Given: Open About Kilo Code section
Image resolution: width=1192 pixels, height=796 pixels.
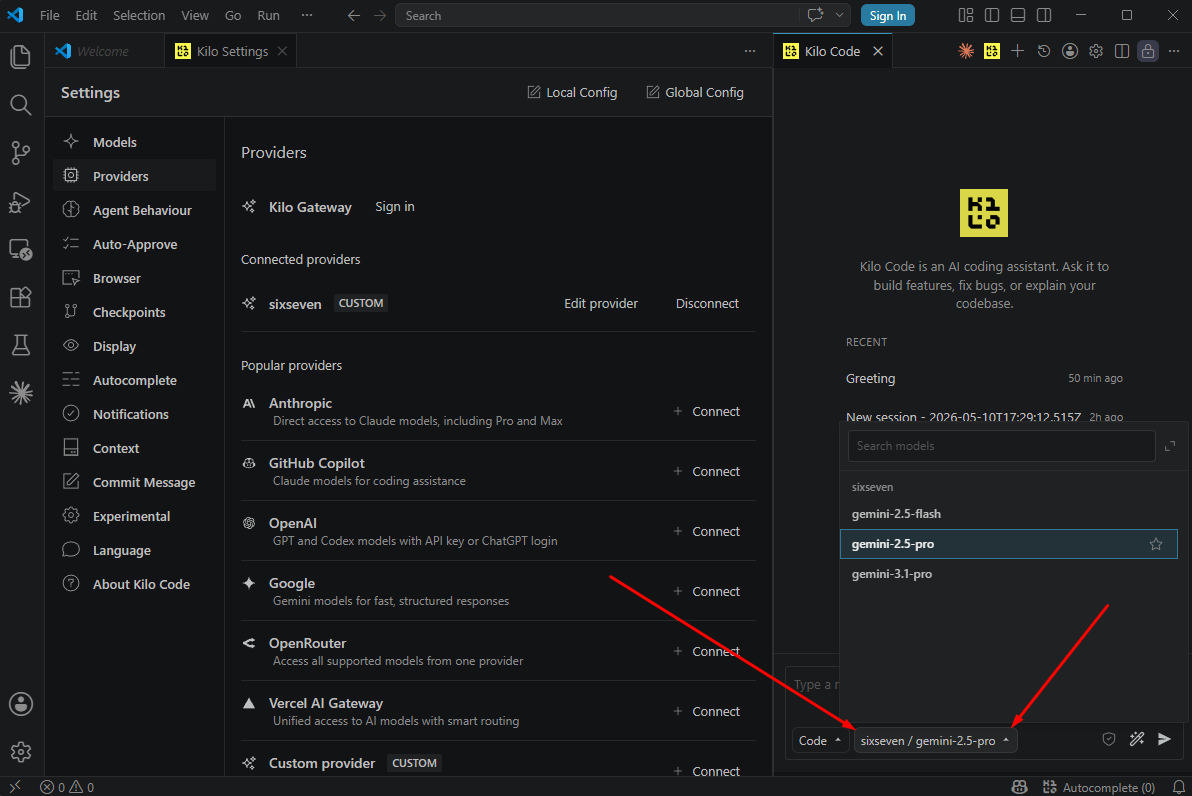Looking at the screenshot, I should 135,585.
